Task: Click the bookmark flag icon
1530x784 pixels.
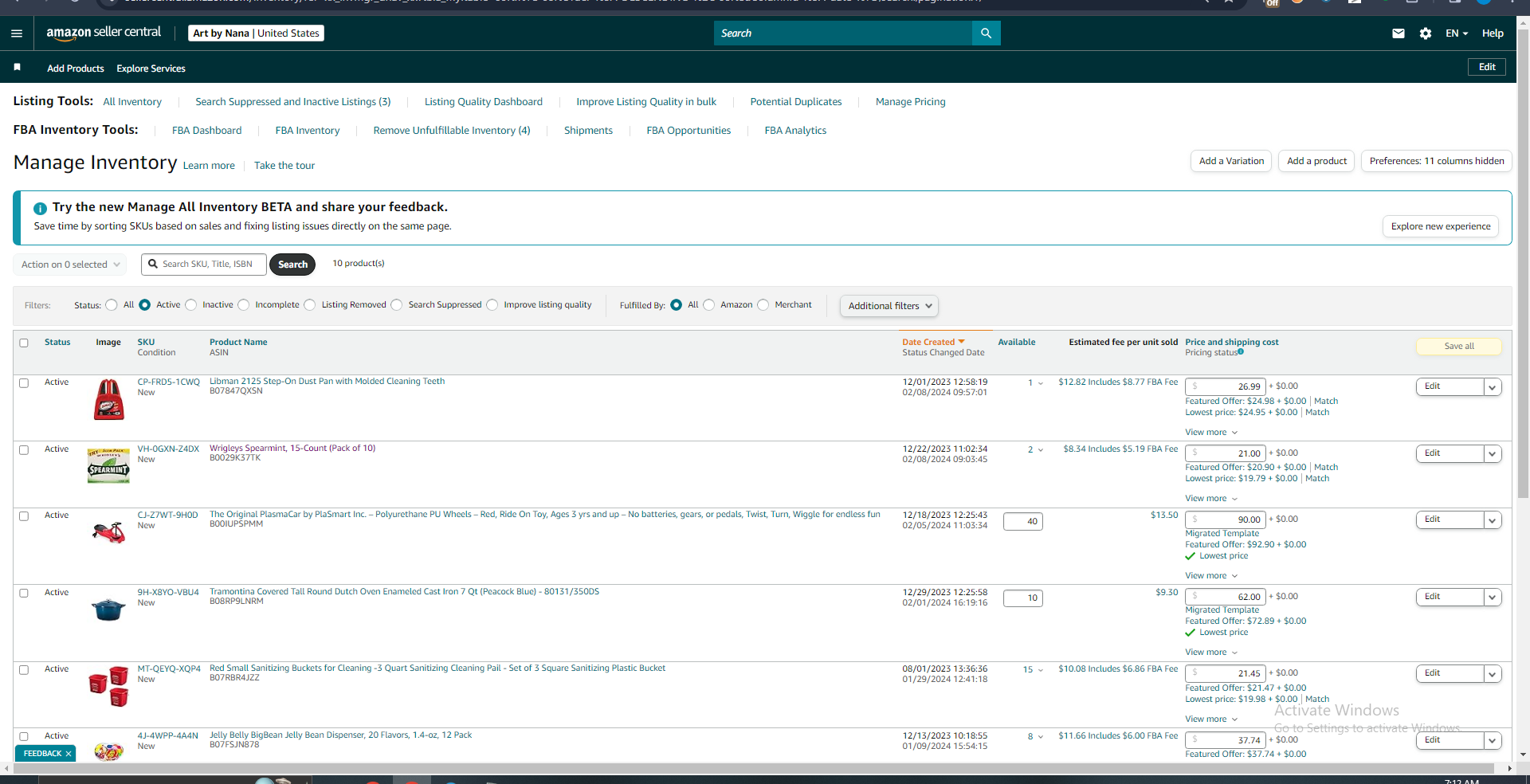Action: tap(17, 68)
